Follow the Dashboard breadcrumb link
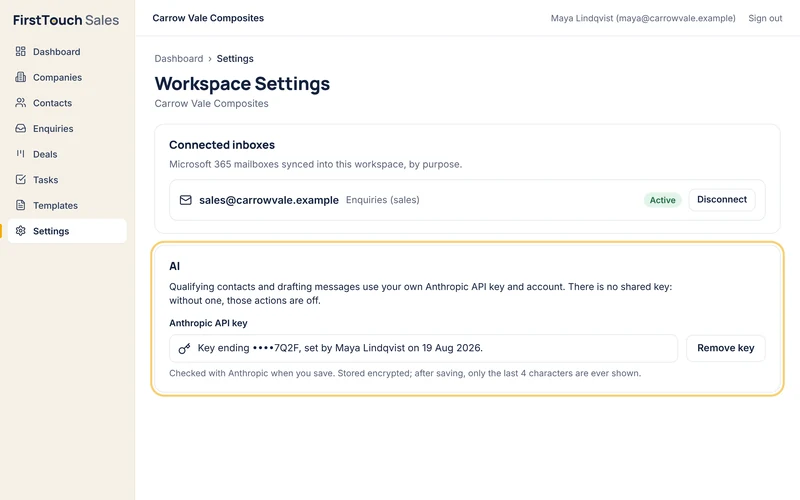 [179, 59]
